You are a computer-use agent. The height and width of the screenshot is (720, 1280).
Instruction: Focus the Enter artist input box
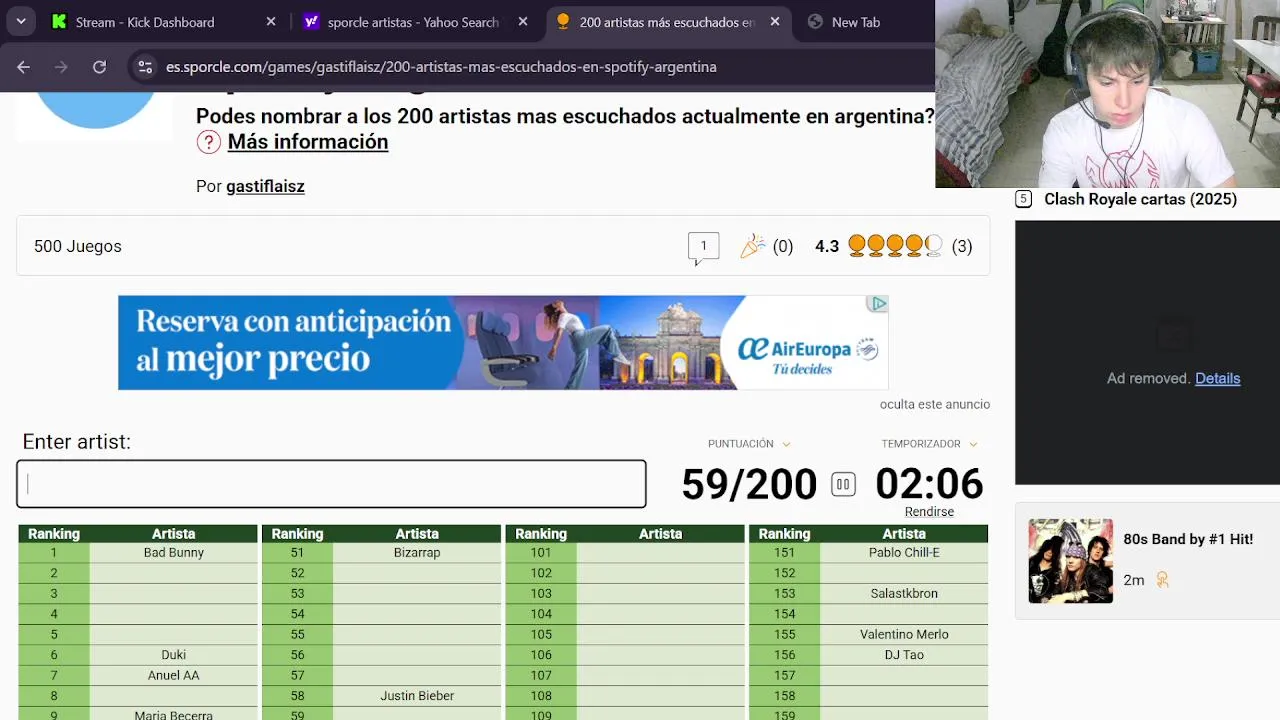click(331, 484)
